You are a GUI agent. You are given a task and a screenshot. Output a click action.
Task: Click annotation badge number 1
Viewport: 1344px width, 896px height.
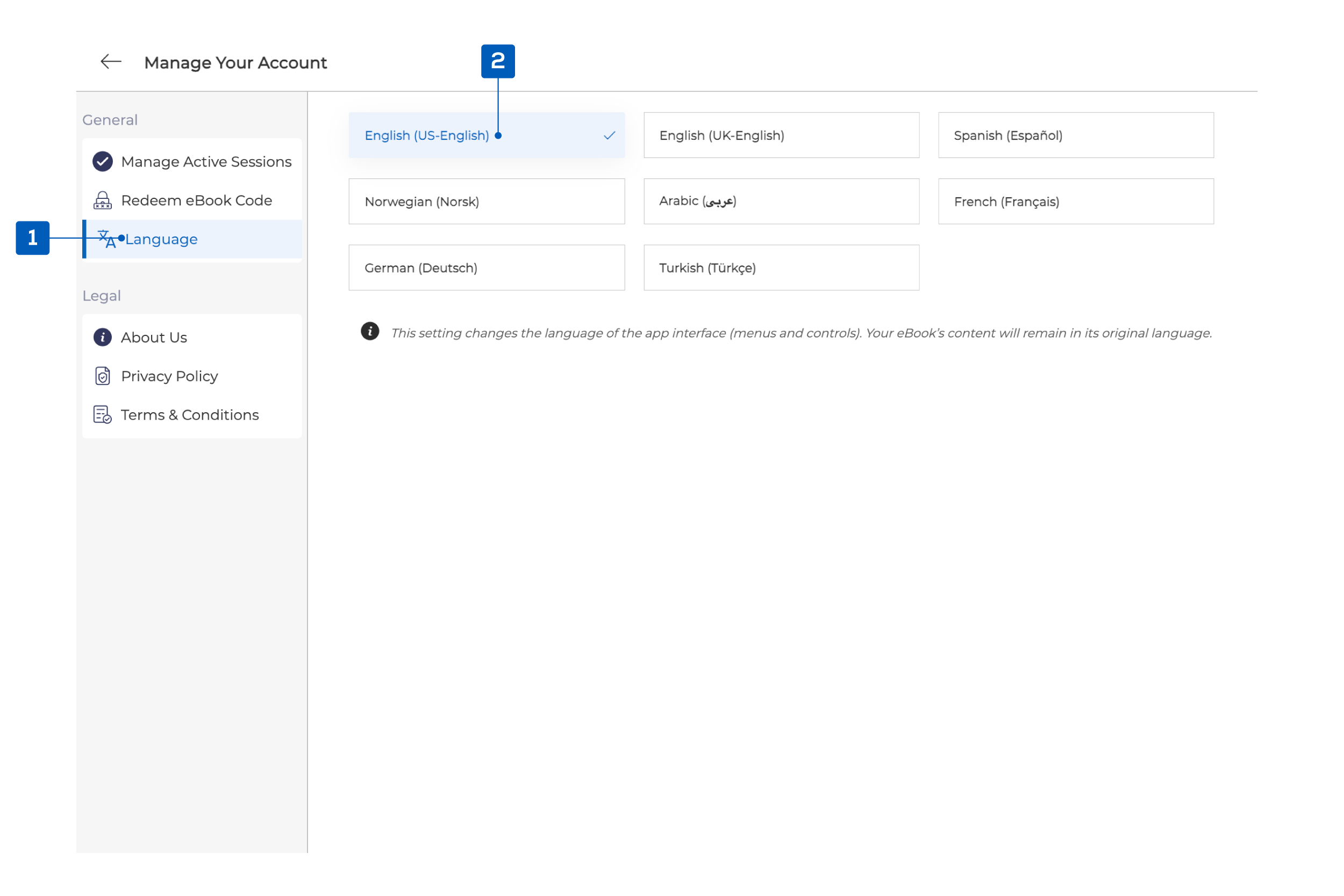[x=33, y=238]
